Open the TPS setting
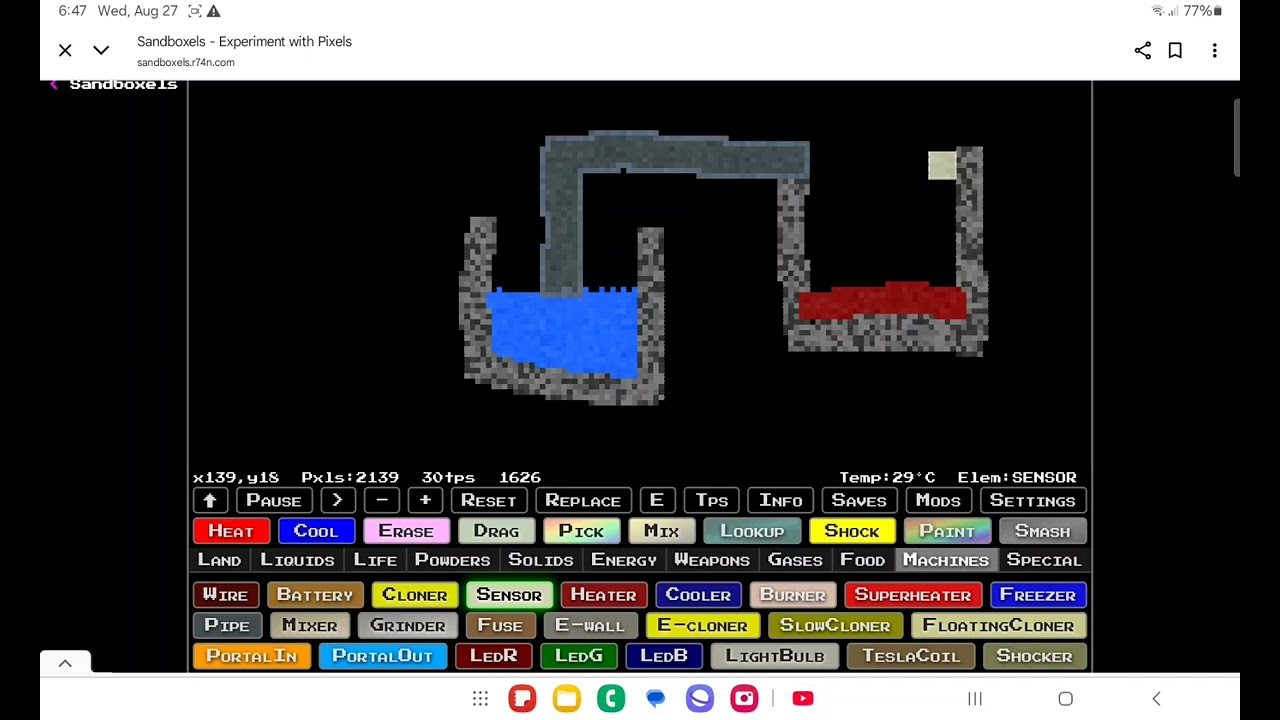 click(x=711, y=501)
